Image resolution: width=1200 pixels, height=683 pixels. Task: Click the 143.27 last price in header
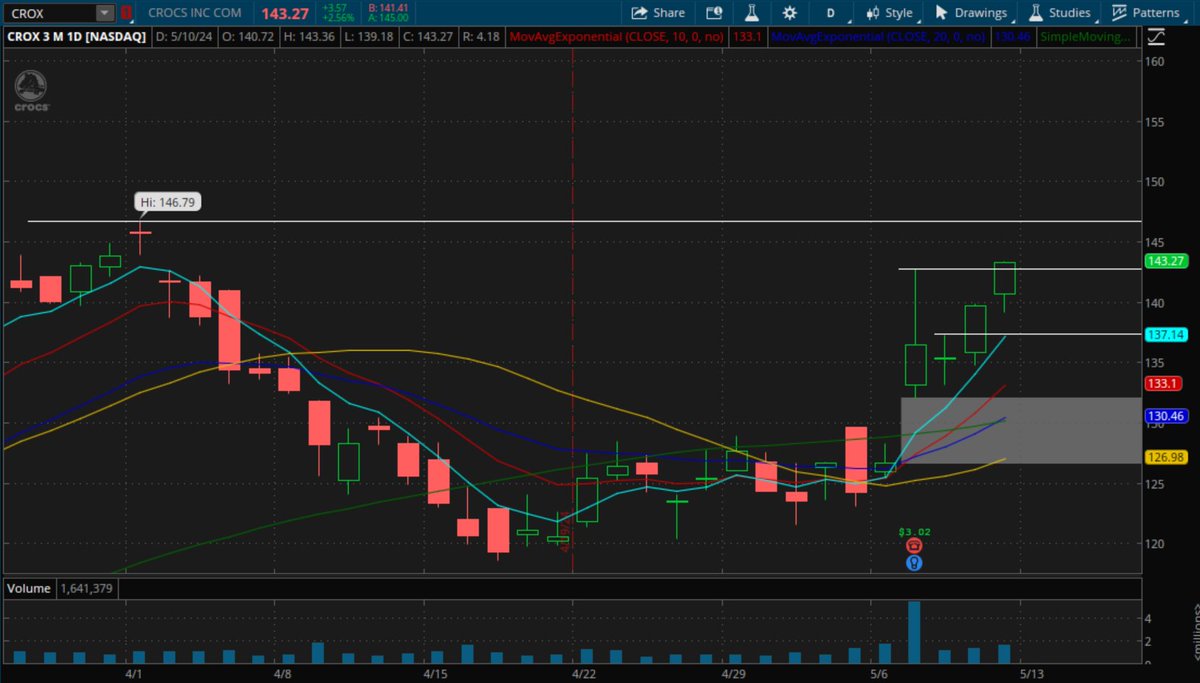pos(285,14)
